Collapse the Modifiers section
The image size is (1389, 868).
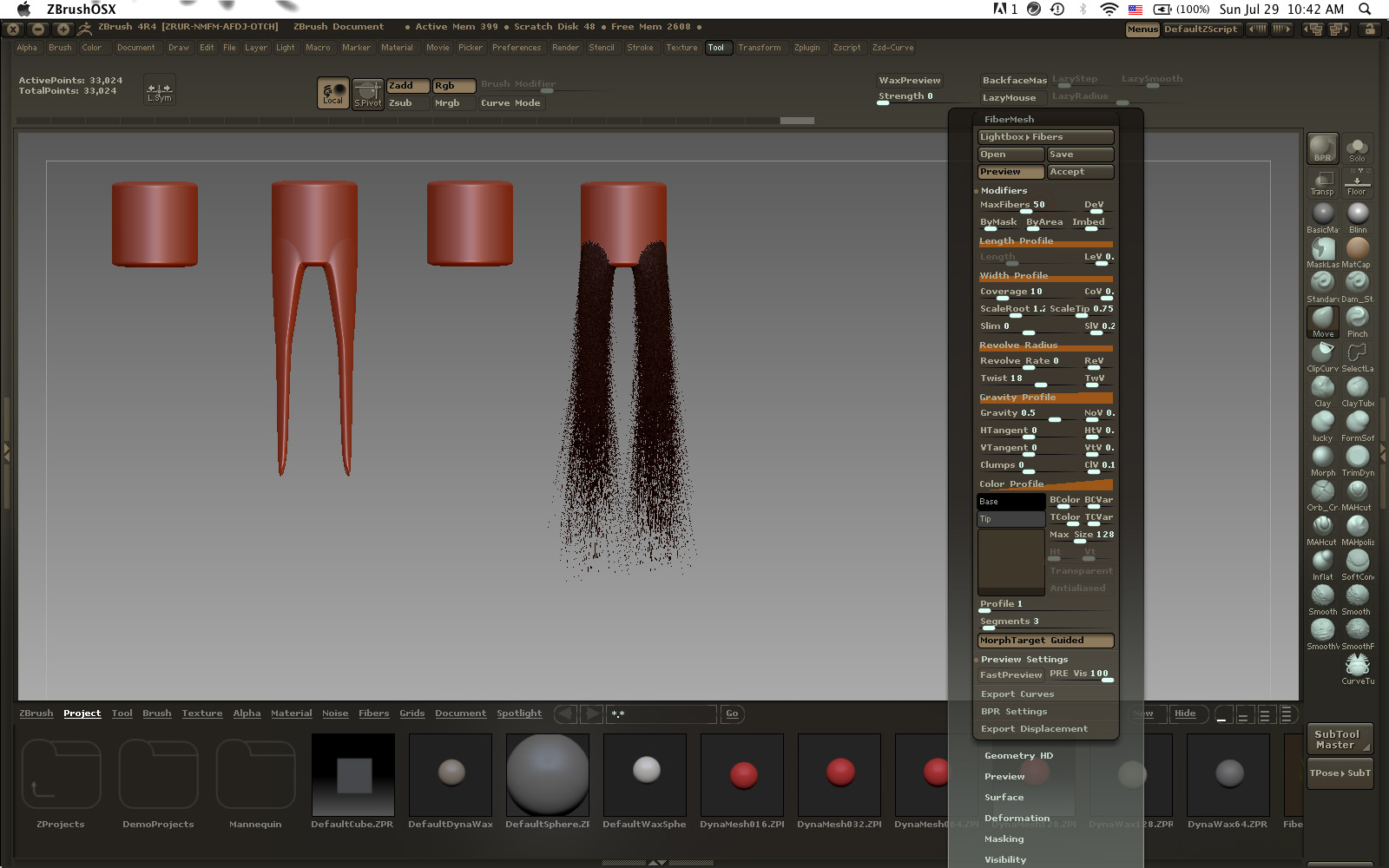(1004, 190)
